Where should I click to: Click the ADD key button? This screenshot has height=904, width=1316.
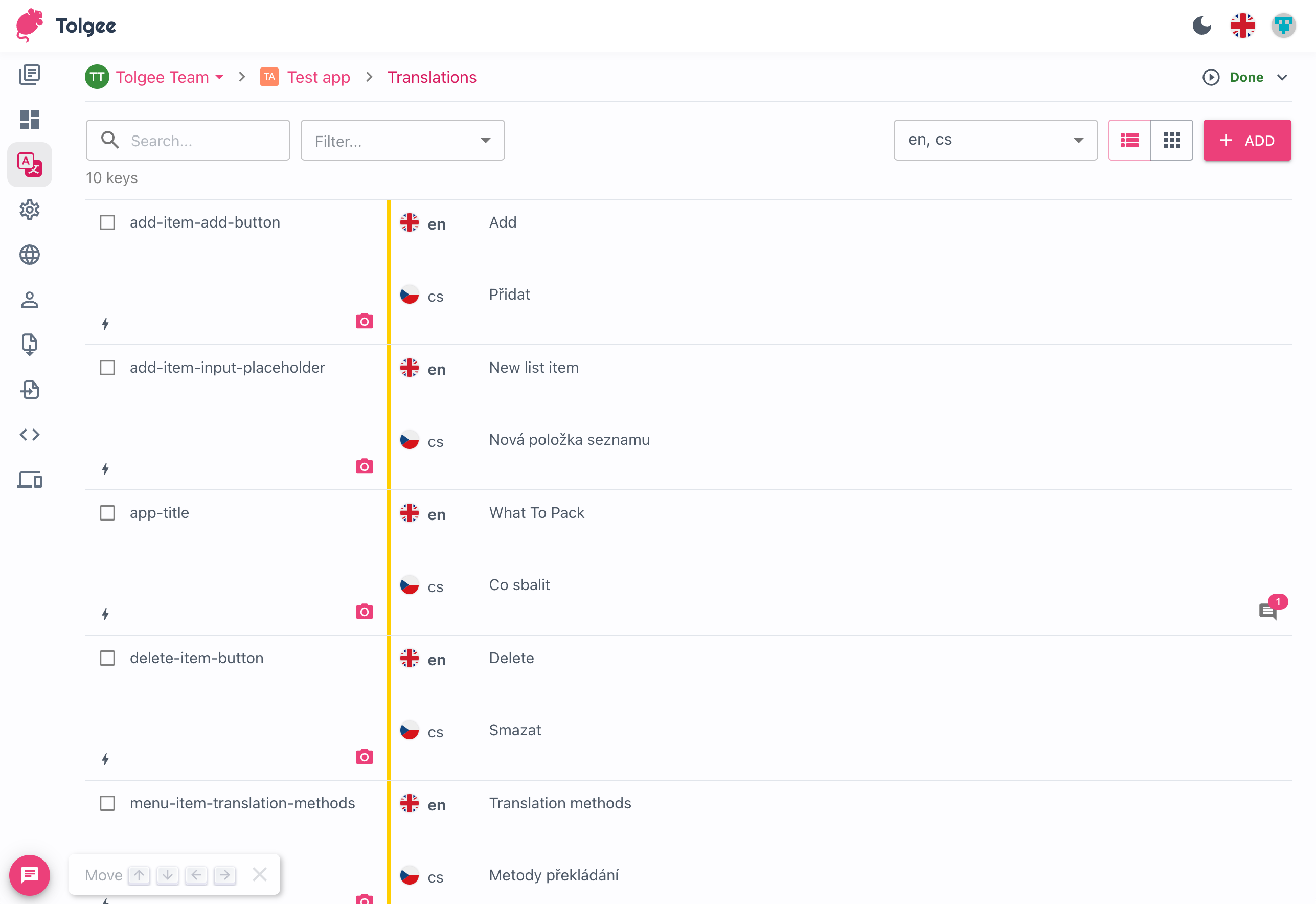pyautogui.click(x=1246, y=141)
